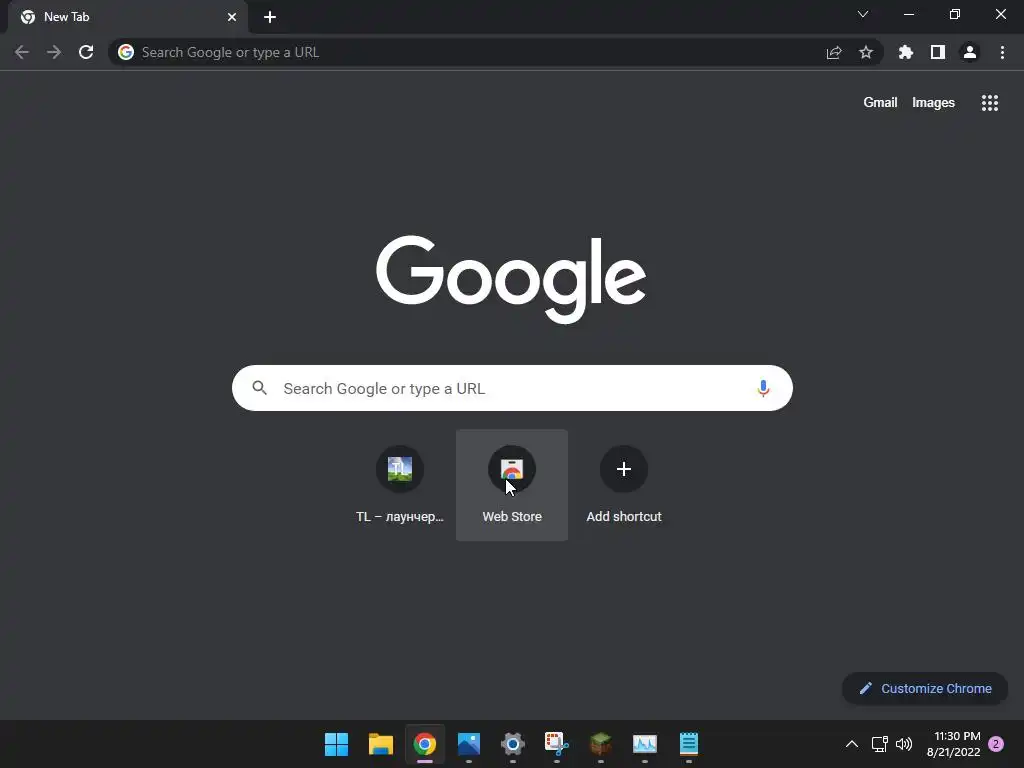Image resolution: width=1024 pixels, height=768 pixels.
Task: Click Chrome icon in taskbar
Action: point(424,744)
